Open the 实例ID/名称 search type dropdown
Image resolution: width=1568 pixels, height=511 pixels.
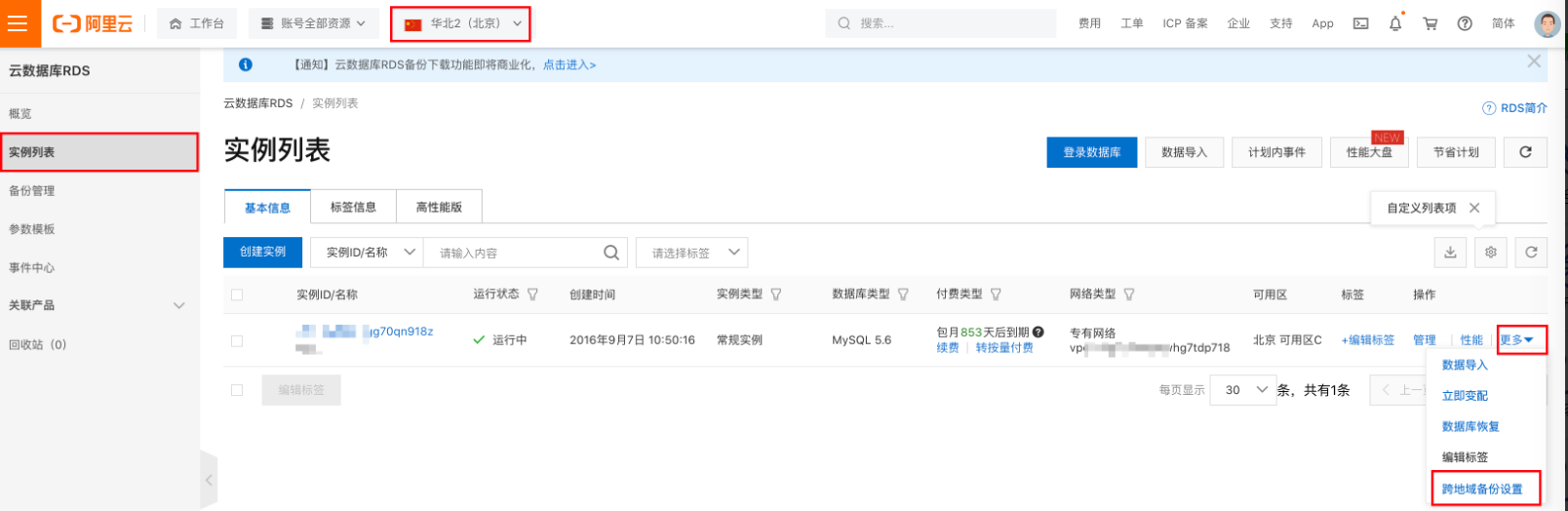[367, 253]
